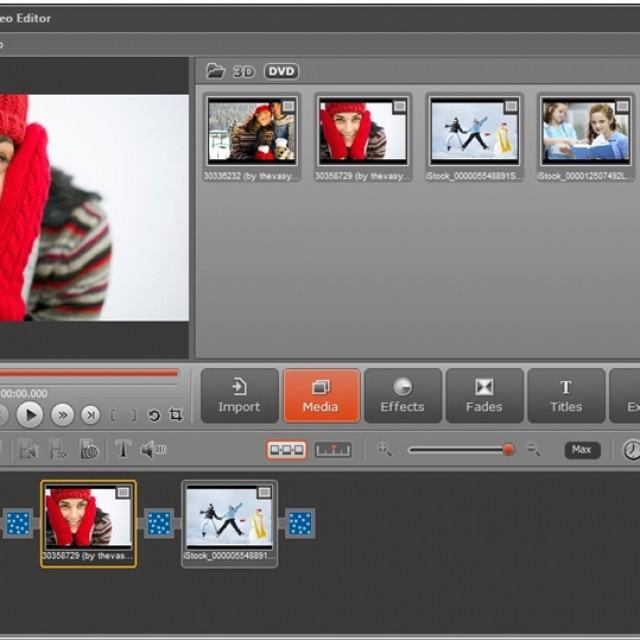Screen dimensions: 640x640
Task: Click the Max zoom button
Action: (582, 450)
